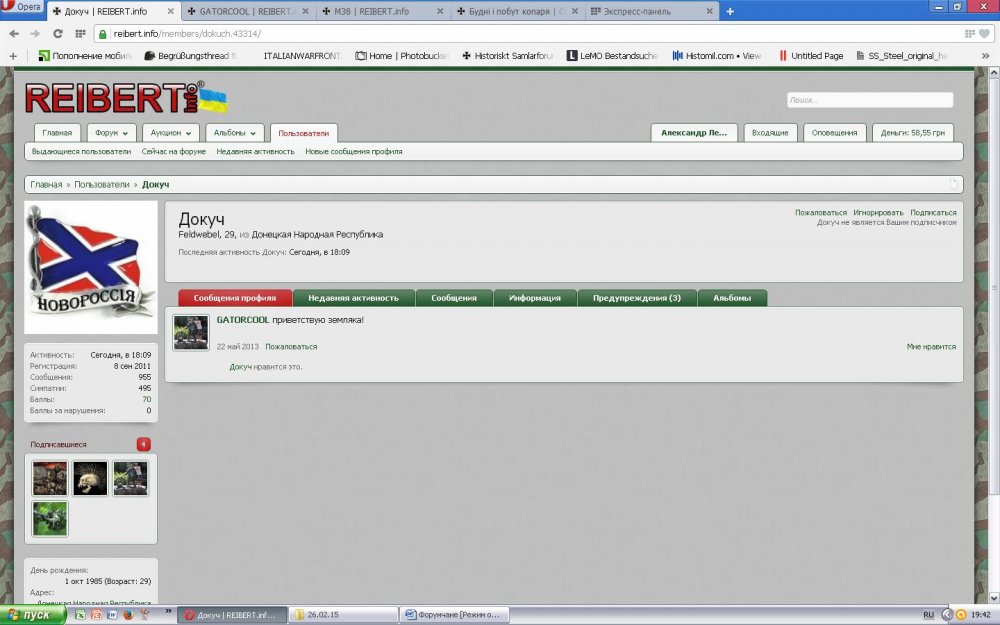Image resolution: width=1000 pixels, height=625 pixels.
Task: Click the heart bookmark icon in address bar
Action: [x=984, y=33]
